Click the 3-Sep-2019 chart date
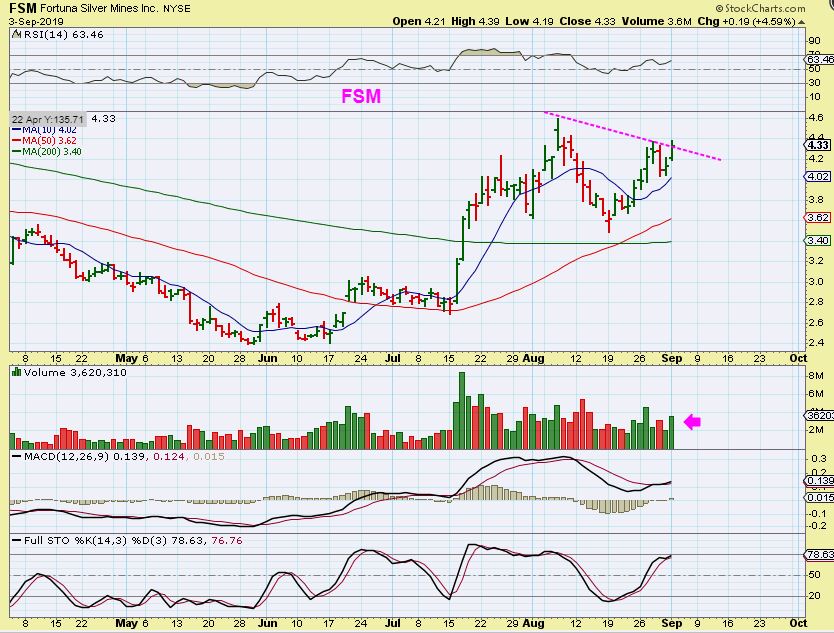 coord(36,22)
